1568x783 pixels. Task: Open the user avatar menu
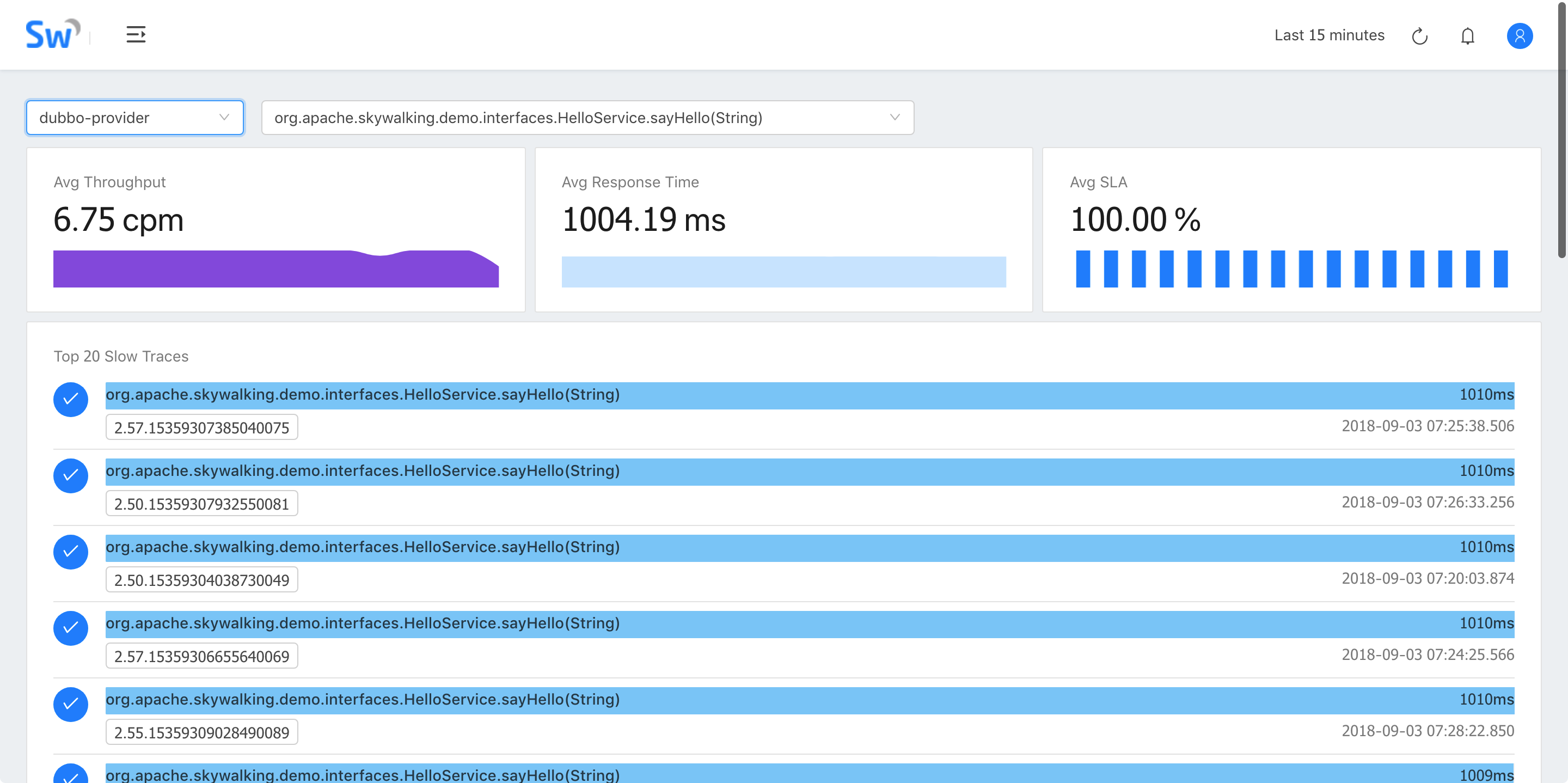click(x=1520, y=36)
